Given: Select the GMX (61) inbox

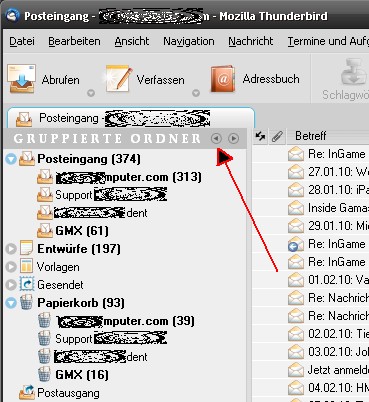Looking at the screenshot, I should point(82,231).
